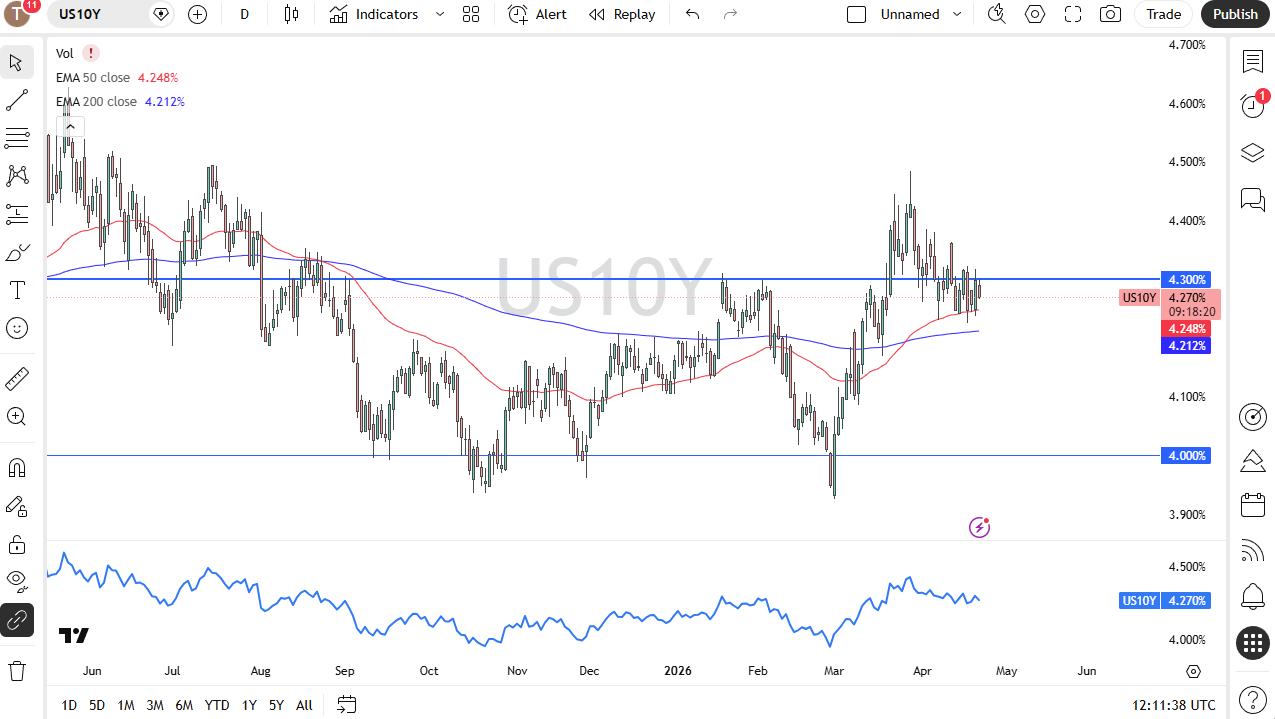
Task: Open the object tree layers icon
Action: coord(1253,152)
